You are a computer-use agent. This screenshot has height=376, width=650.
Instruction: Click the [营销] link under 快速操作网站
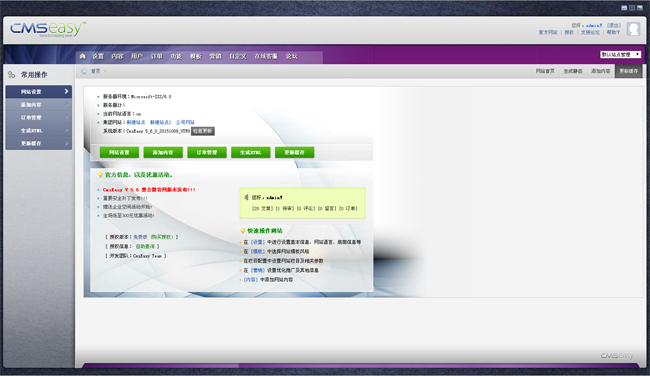(257, 270)
